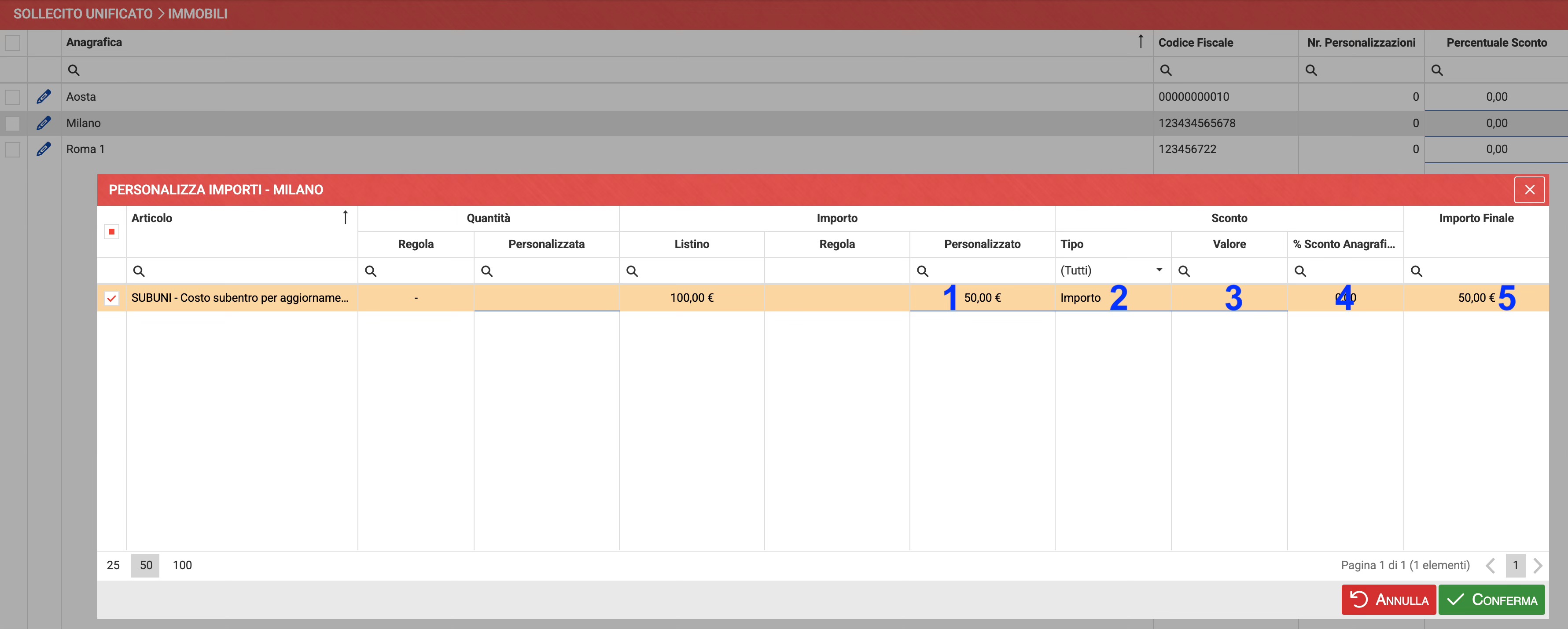This screenshot has height=629, width=1568.
Task: Go to previous page with left chevron
Action: point(1490,565)
